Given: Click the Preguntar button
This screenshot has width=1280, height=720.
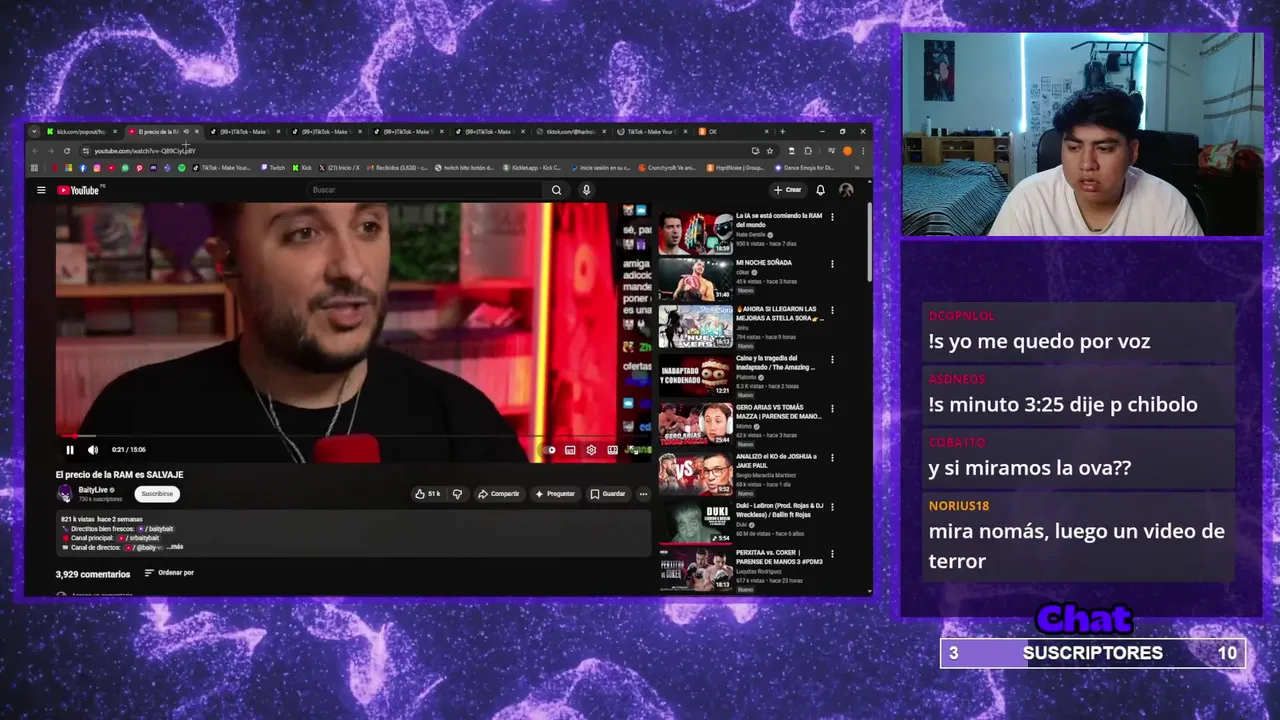Looking at the screenshot, I should pyautogui.click(x=555, y=494).
